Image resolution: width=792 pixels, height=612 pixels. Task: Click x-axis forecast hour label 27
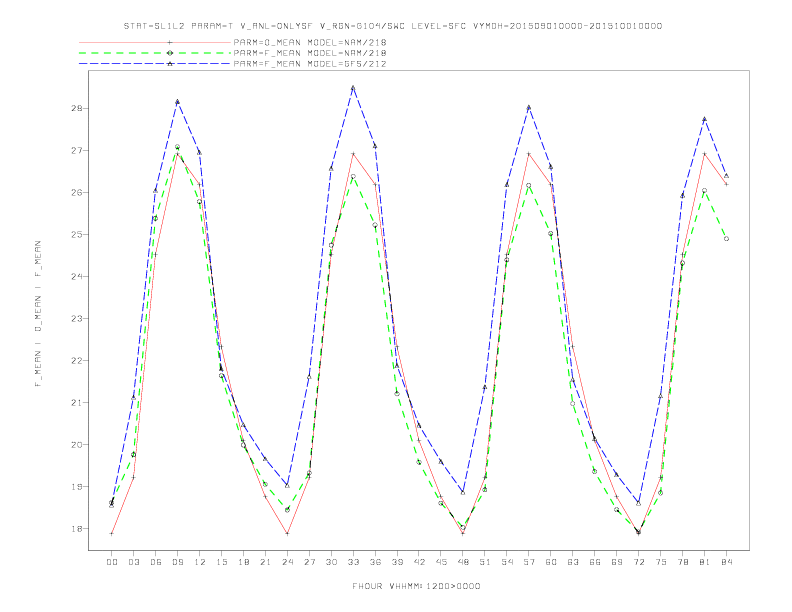coord(309,562)
